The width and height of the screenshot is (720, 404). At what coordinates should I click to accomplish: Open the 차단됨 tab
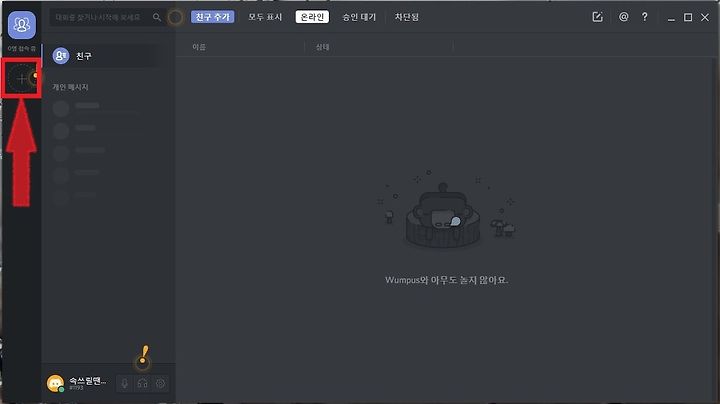[x=406, y=17]
